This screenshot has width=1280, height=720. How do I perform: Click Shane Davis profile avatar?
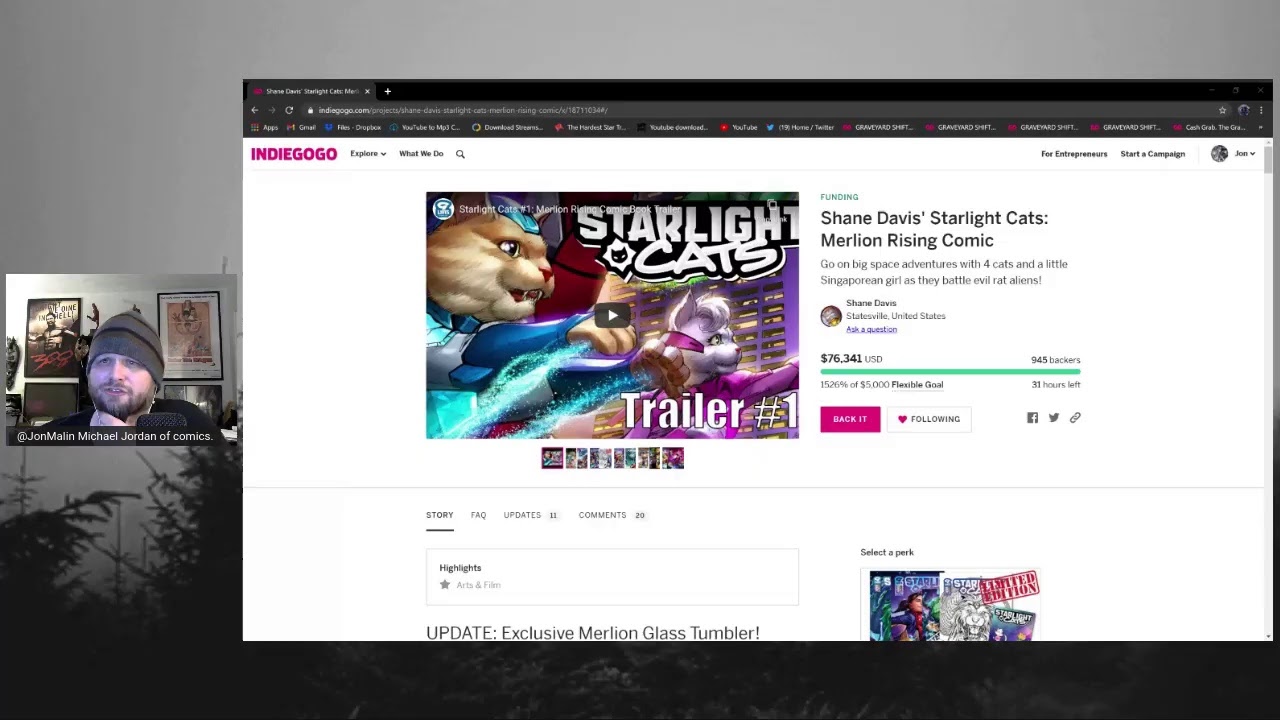coord(831,316)
